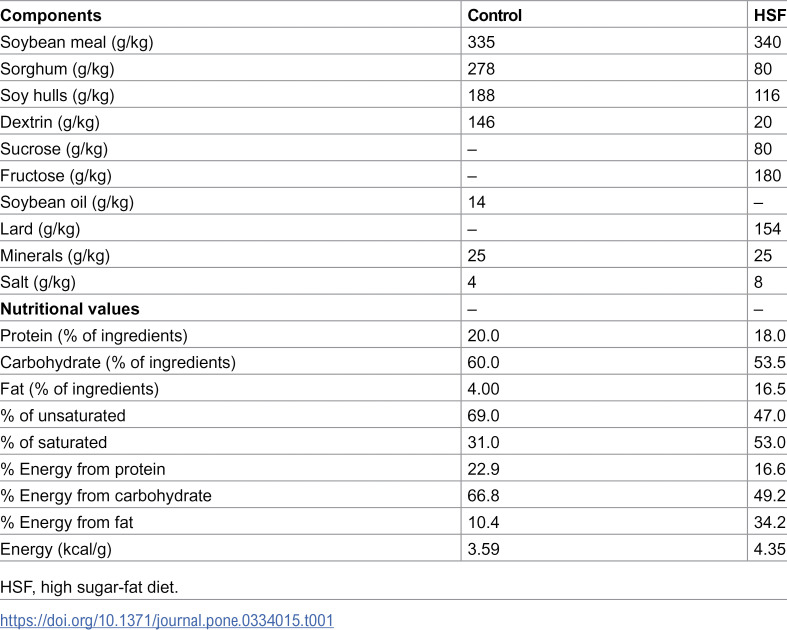Screen dimensions: 787x630
Task: Select the Nutritional values subheading
Action: point(70,309)
